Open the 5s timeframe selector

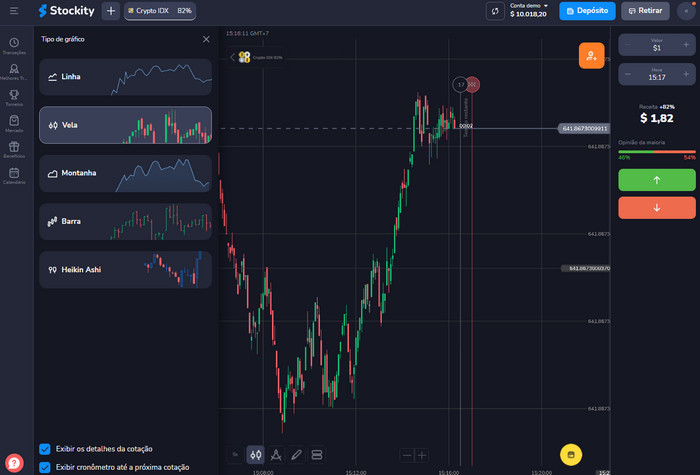[x=235, y=455]
